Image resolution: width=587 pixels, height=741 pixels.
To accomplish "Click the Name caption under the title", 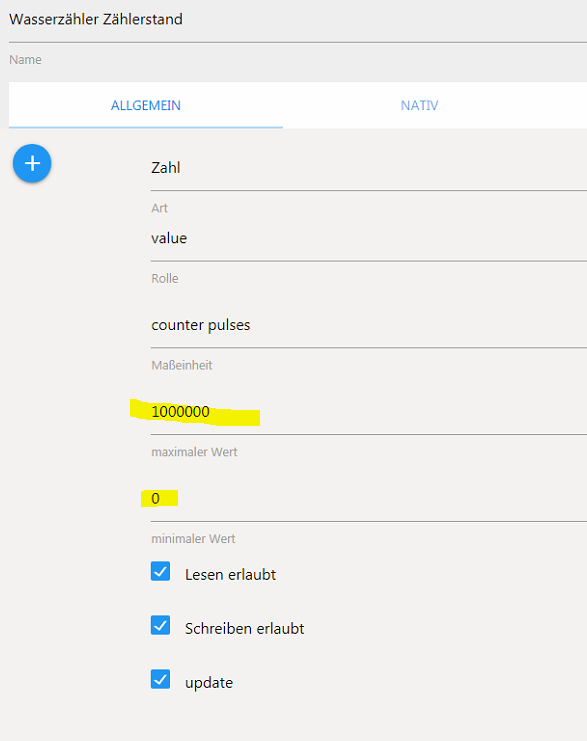I will [26, 60].
